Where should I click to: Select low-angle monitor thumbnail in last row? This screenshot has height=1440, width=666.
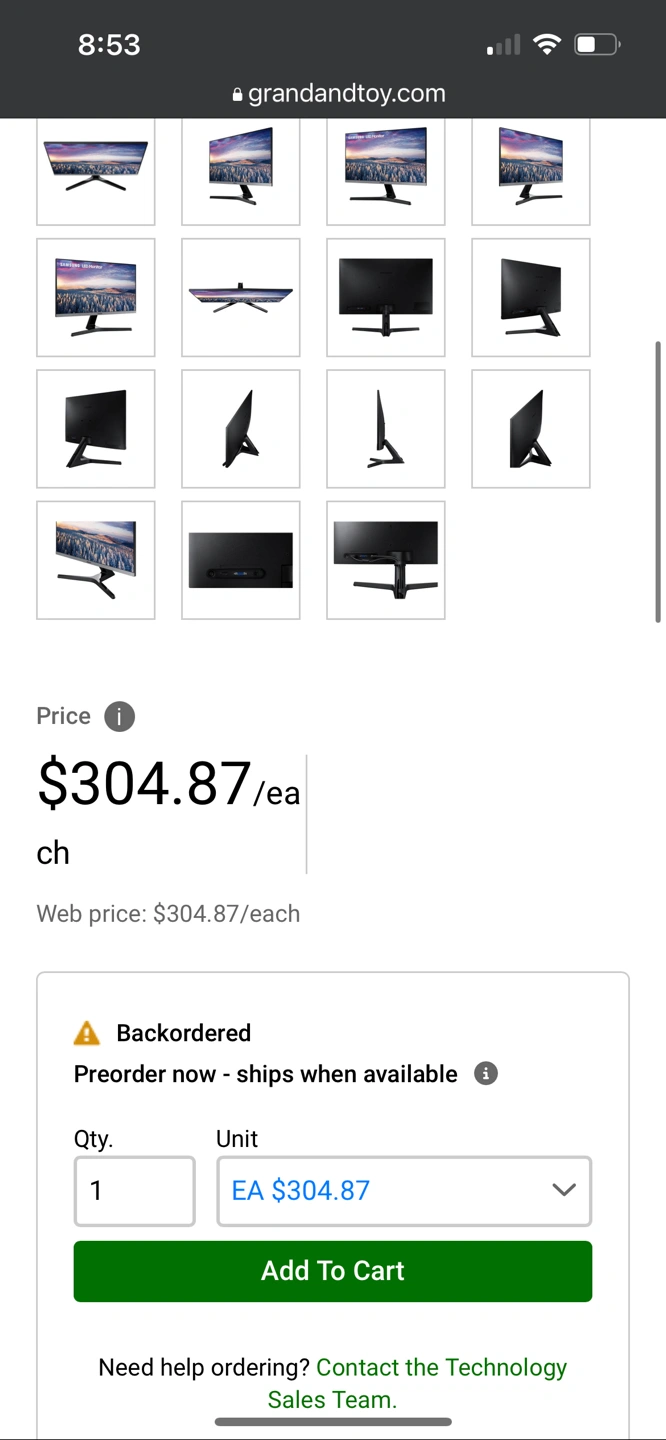[x=96, y=560]
